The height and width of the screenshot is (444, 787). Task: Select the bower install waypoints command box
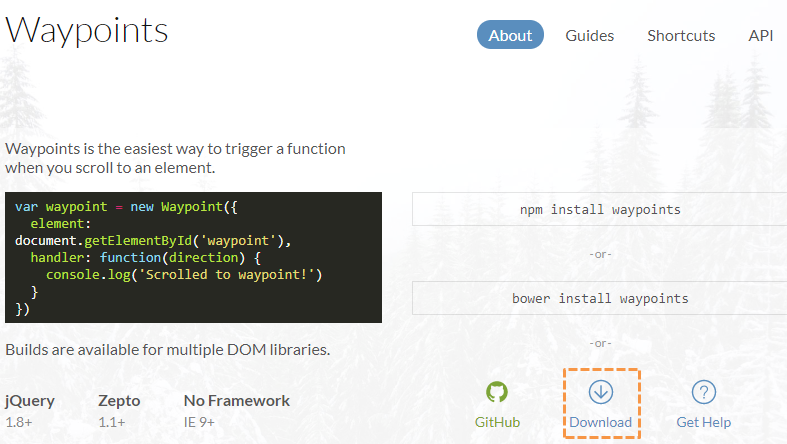click(600, 299)
